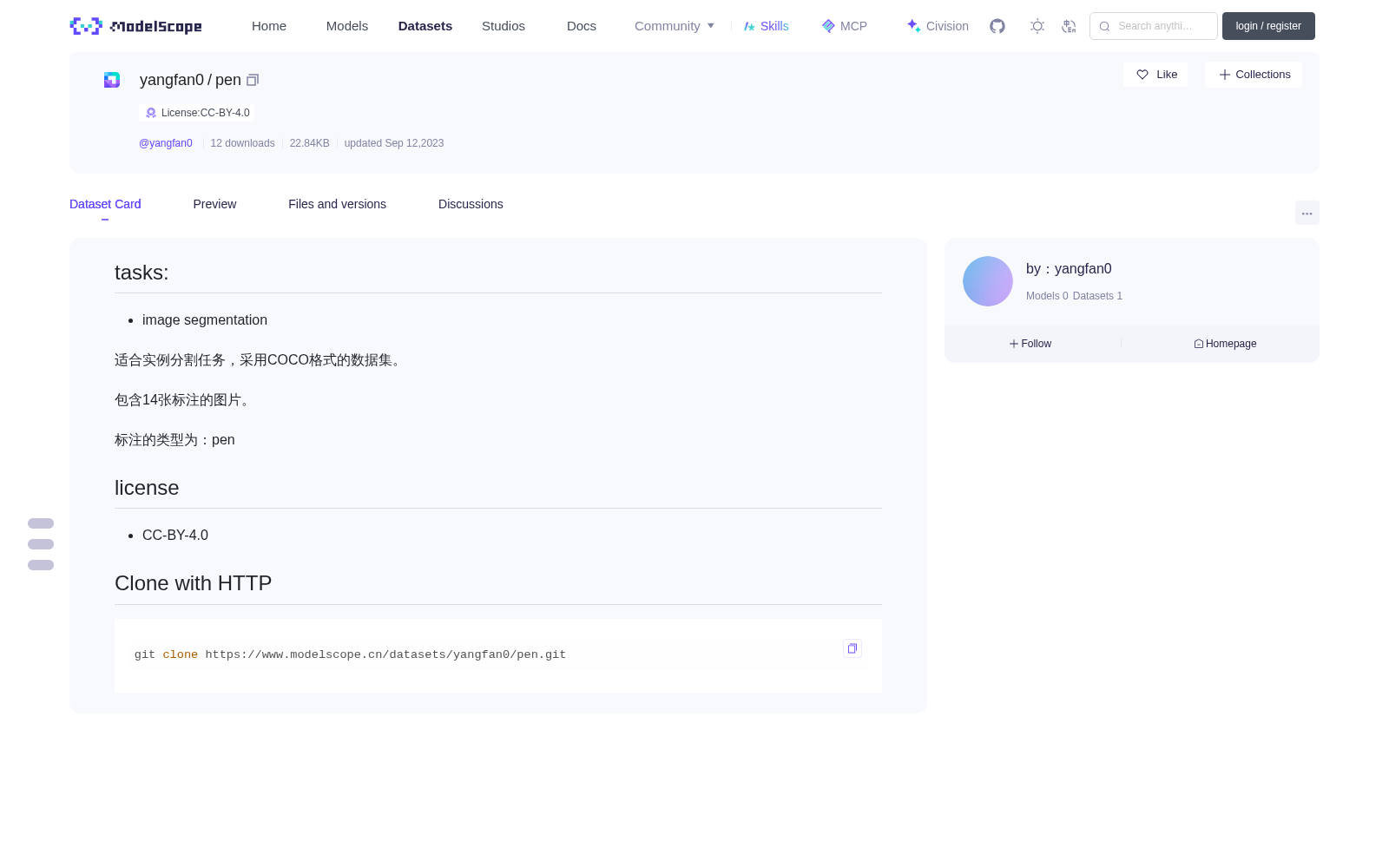This screenshot has height=868, width=1389.
Task: Go to Home in navigation
Action: 269,26
